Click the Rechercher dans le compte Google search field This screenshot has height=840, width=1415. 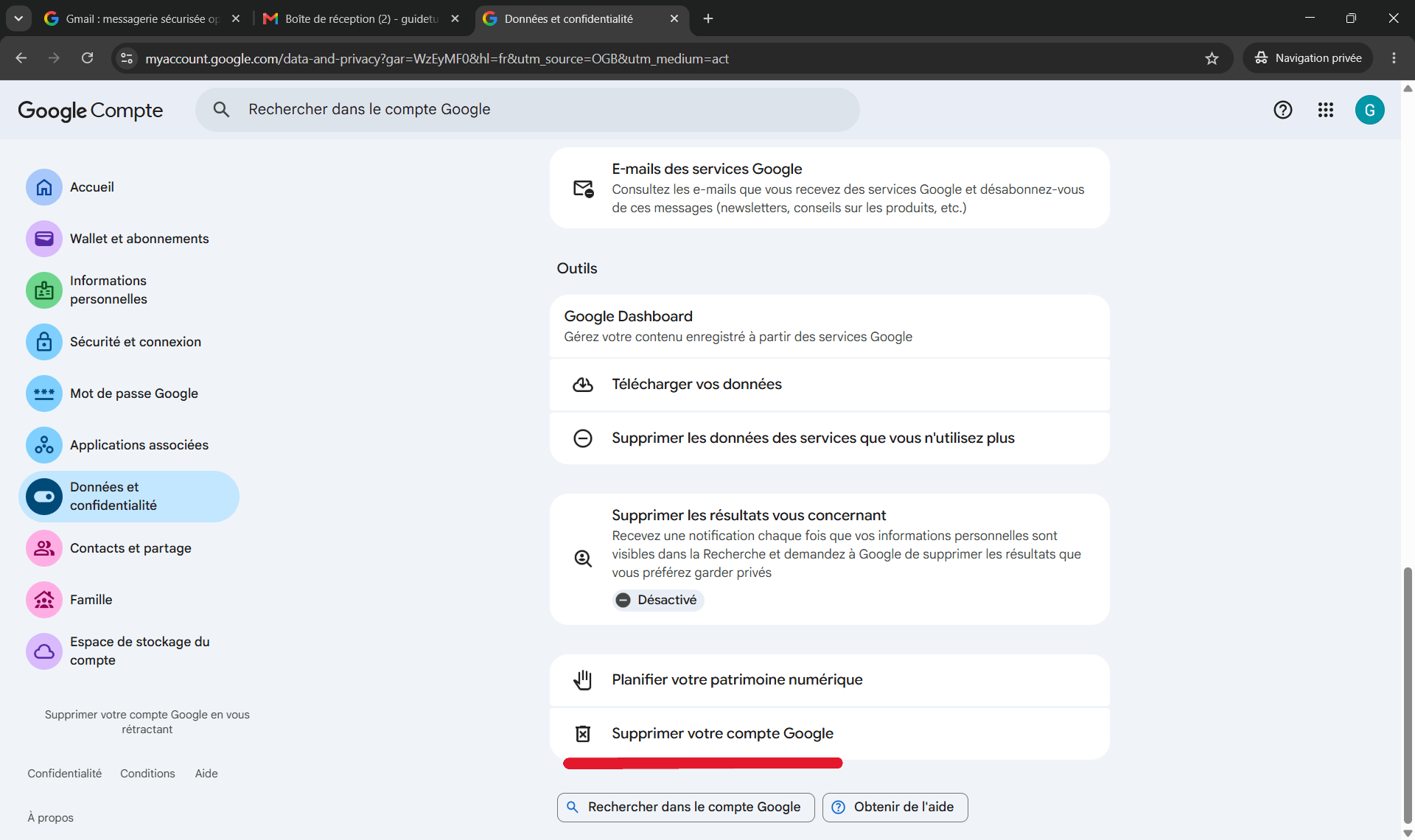point(528,110)
